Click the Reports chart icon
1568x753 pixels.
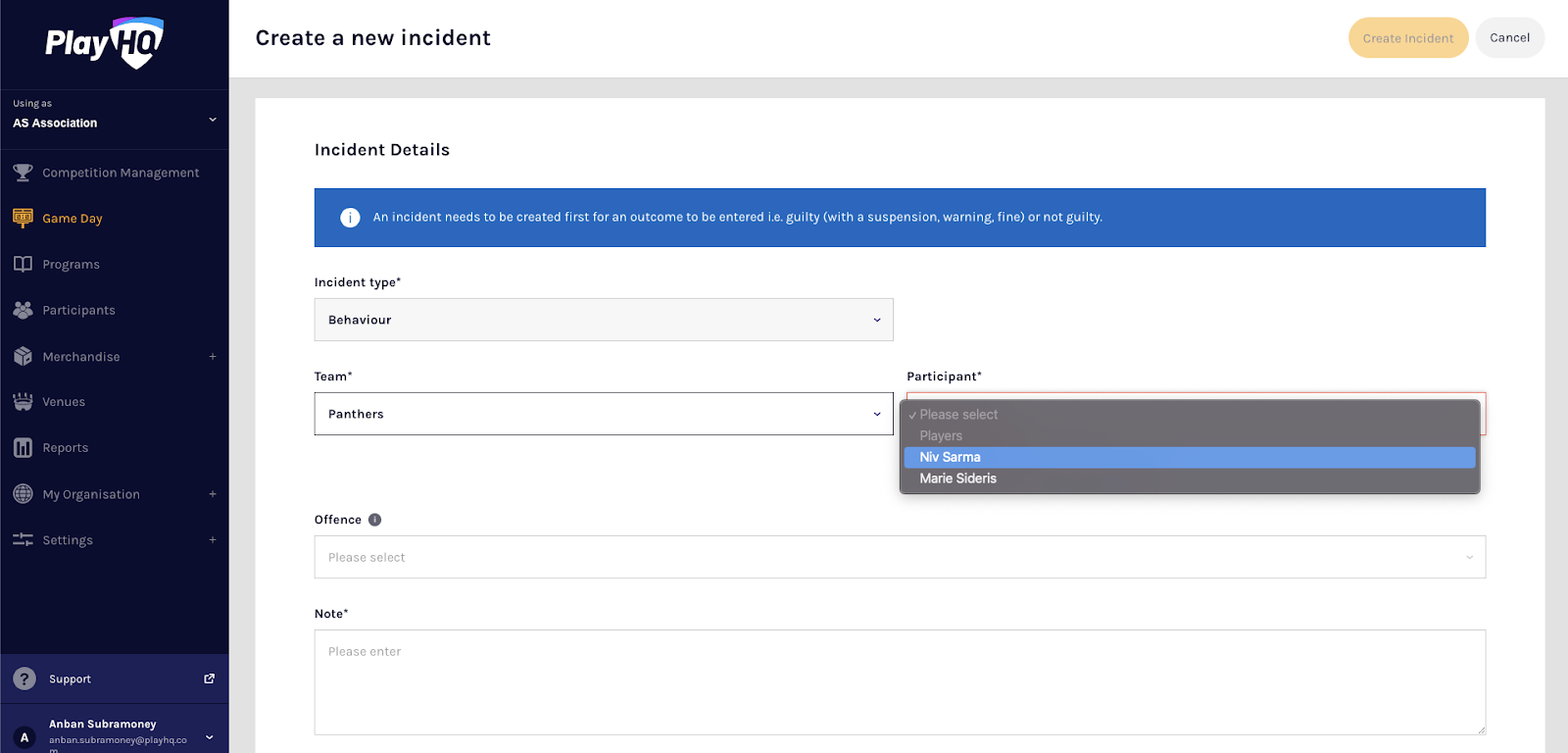(x=23, y=448)
